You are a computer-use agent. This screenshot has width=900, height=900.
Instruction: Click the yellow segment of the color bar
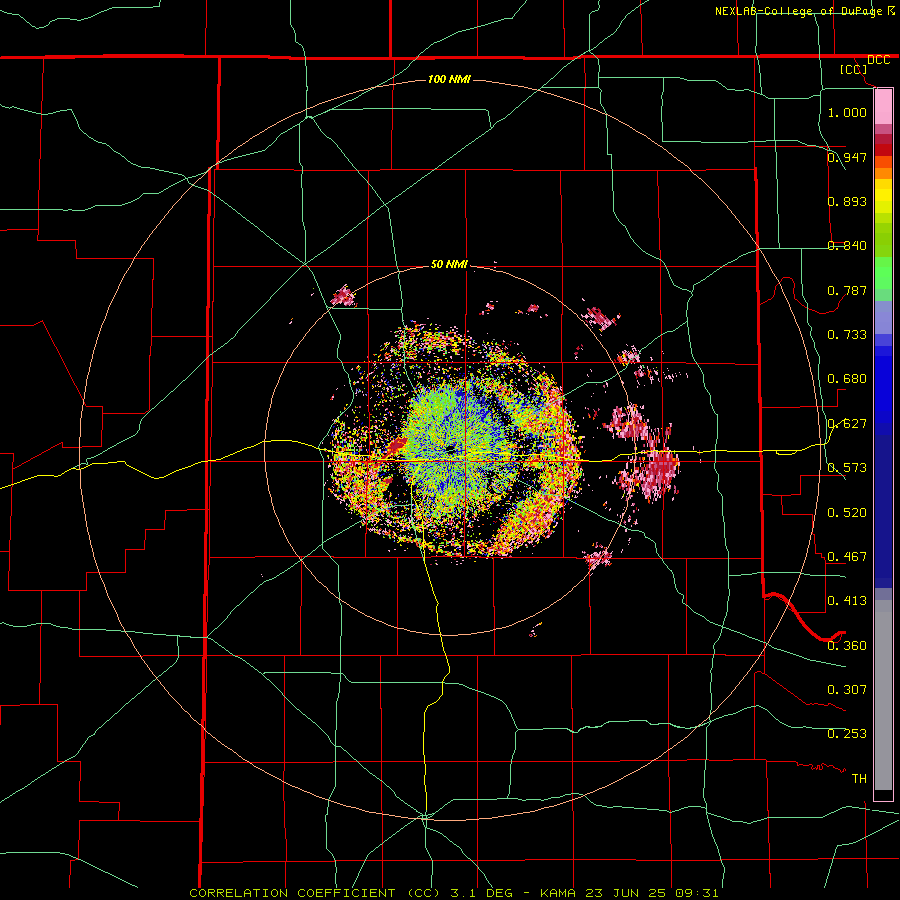(883, 195)
